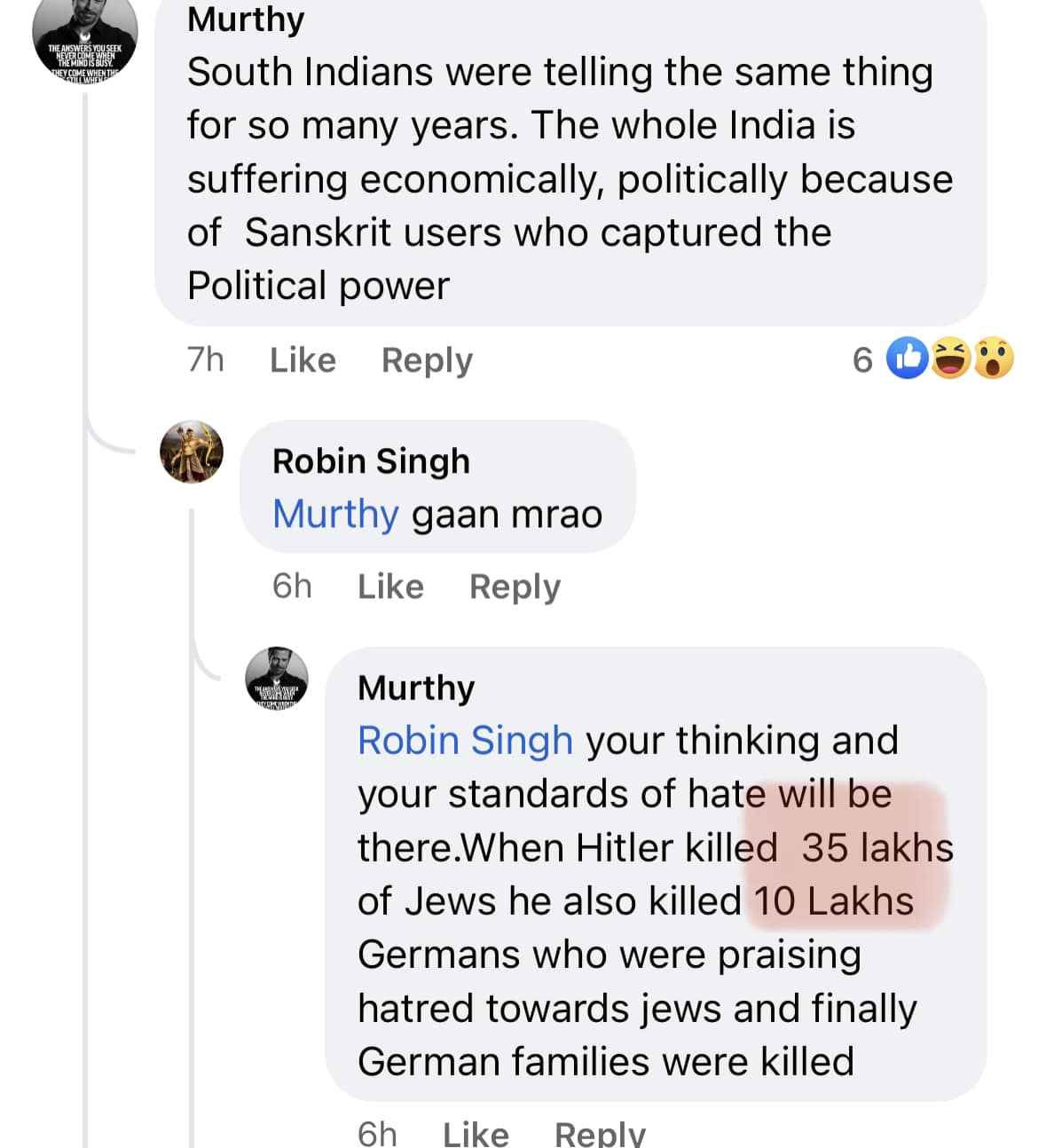1046x1148 pixels.
Task: Tap Murthy's small avatar on the Hitler reply
Action: coord(277,678)
